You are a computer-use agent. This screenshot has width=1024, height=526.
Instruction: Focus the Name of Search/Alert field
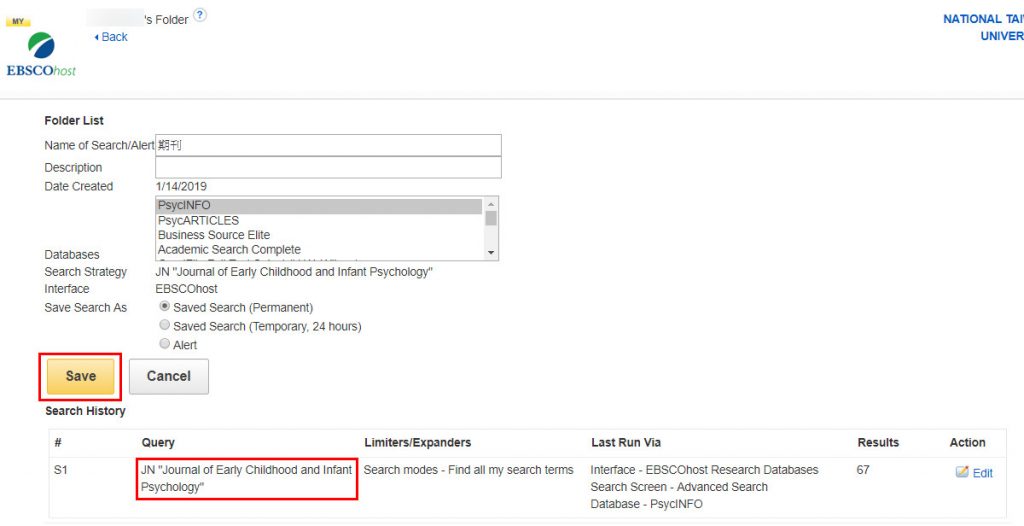tap(328, 145)
